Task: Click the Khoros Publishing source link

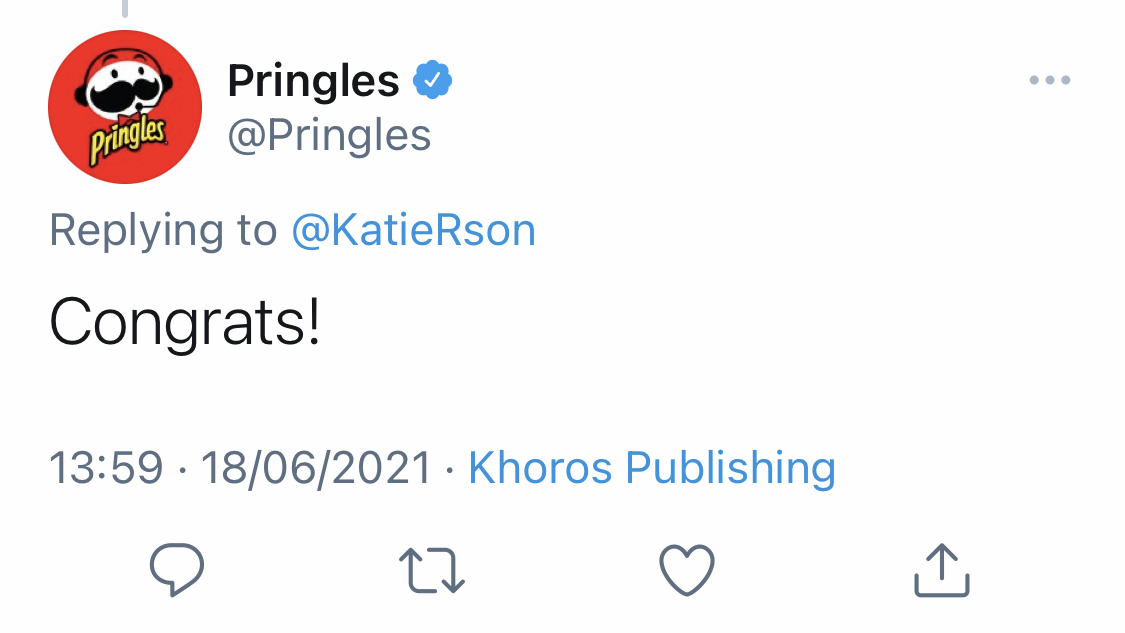Action: tap(652, 468)
